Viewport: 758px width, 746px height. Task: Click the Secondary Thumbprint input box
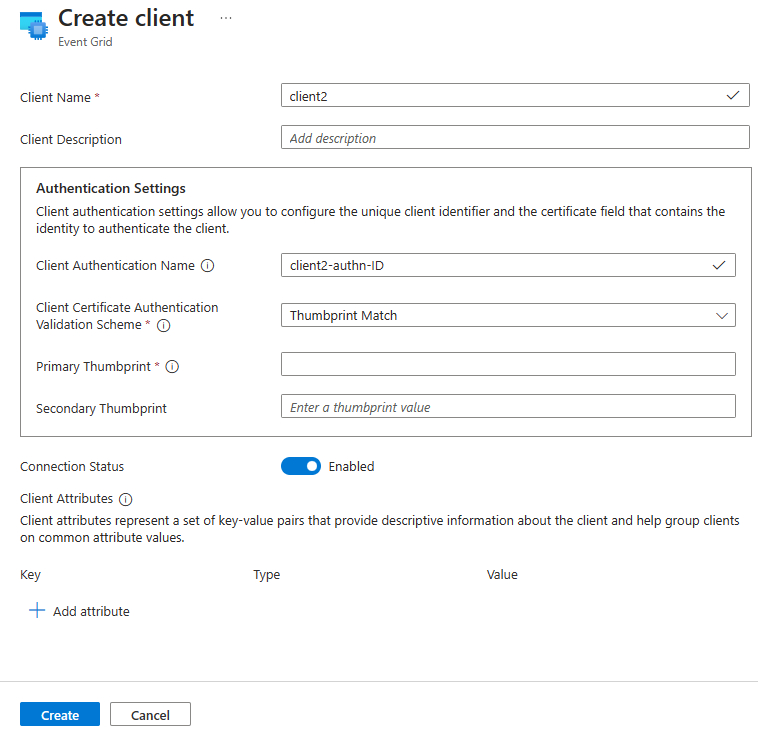click(x=508, y=407)
